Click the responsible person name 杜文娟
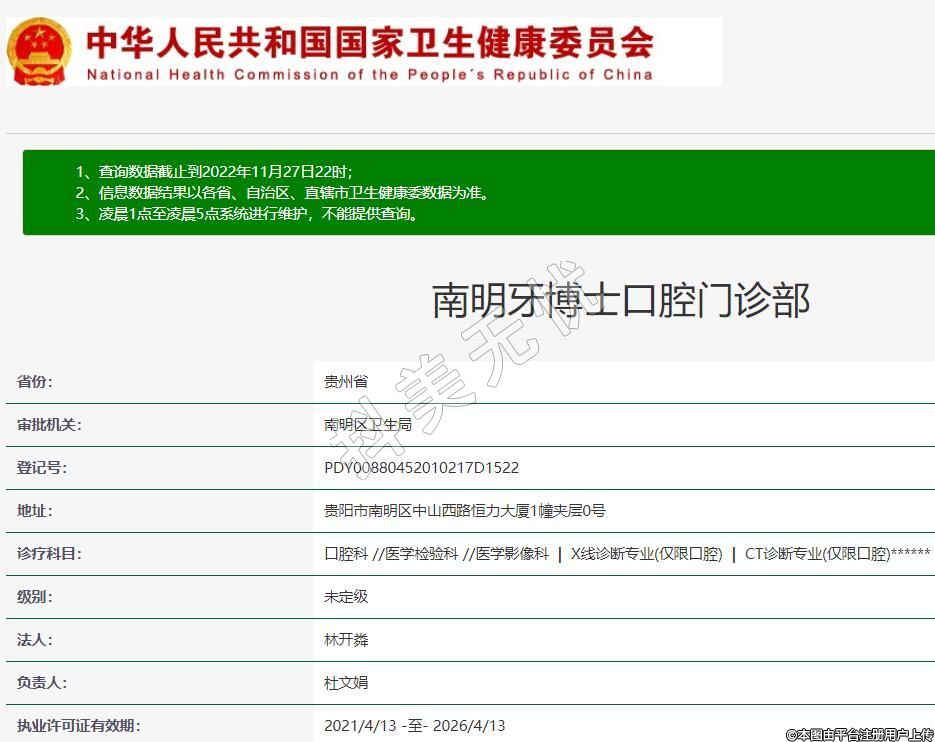 tap(346, 683)
